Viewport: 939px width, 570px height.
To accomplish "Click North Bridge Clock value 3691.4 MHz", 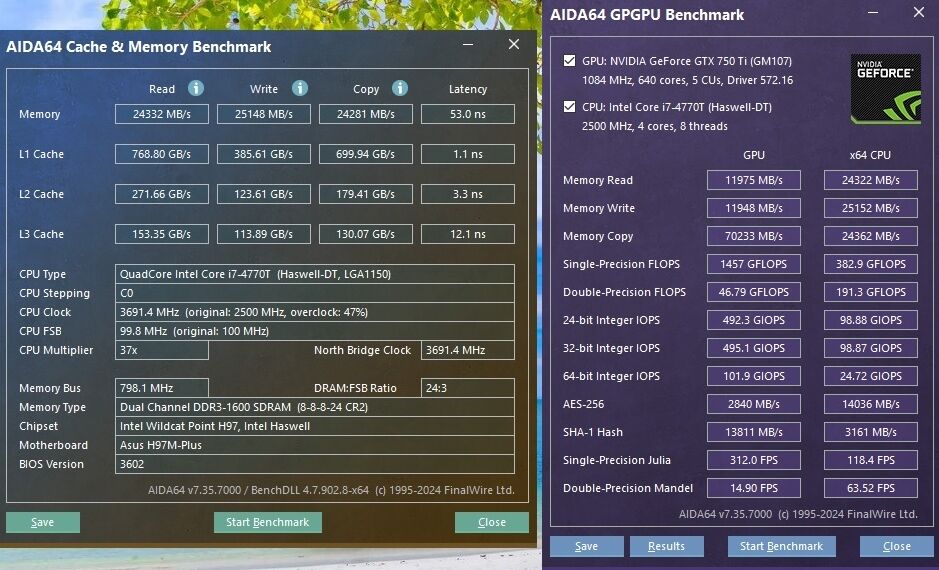I will (468, 350).
